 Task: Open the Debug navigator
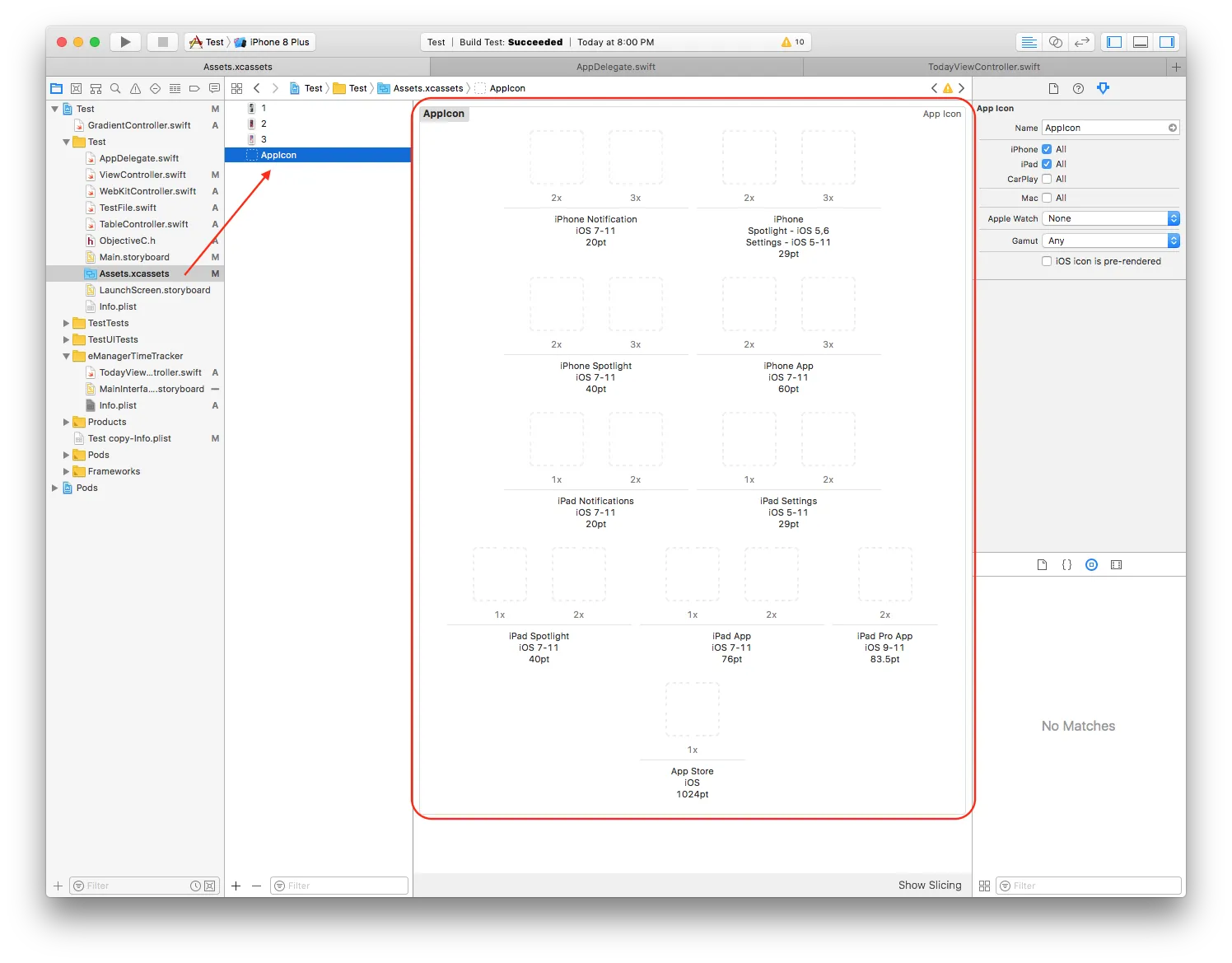tap(175, 88)
